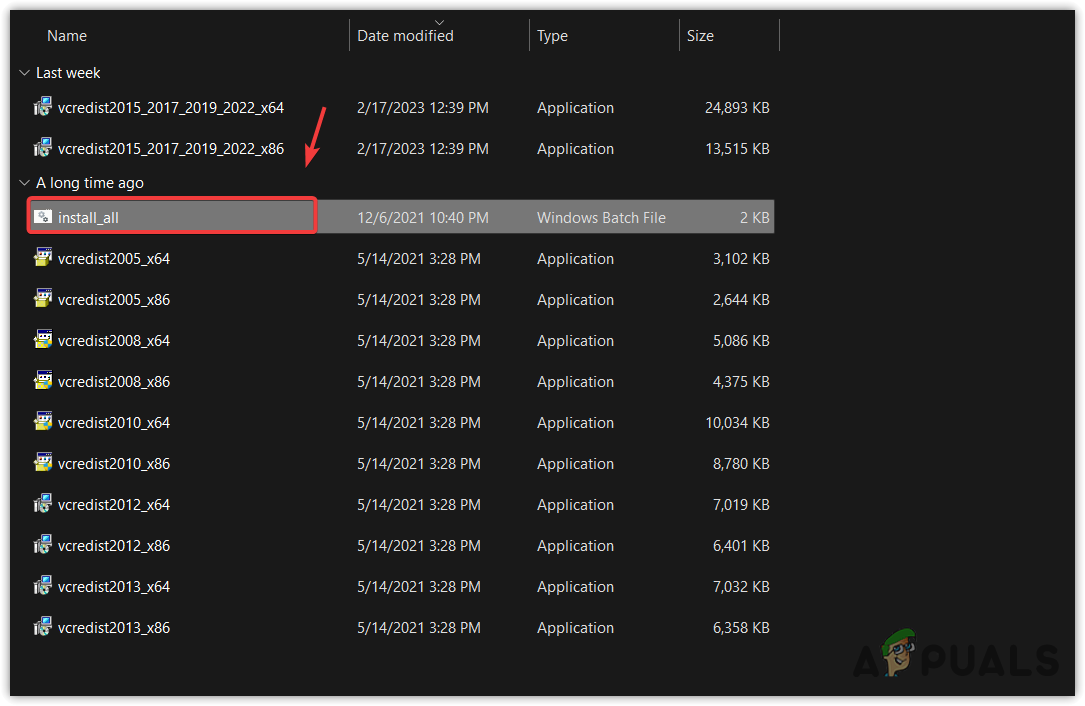Click the Name column header

coord(67,35)
